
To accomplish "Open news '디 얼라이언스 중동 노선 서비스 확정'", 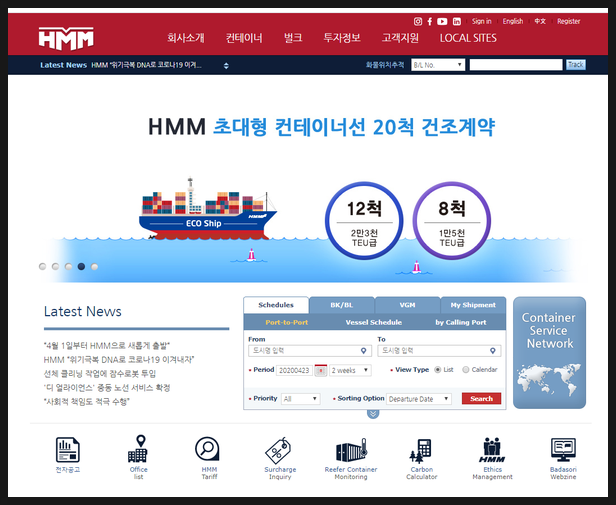I will [107, 388].
